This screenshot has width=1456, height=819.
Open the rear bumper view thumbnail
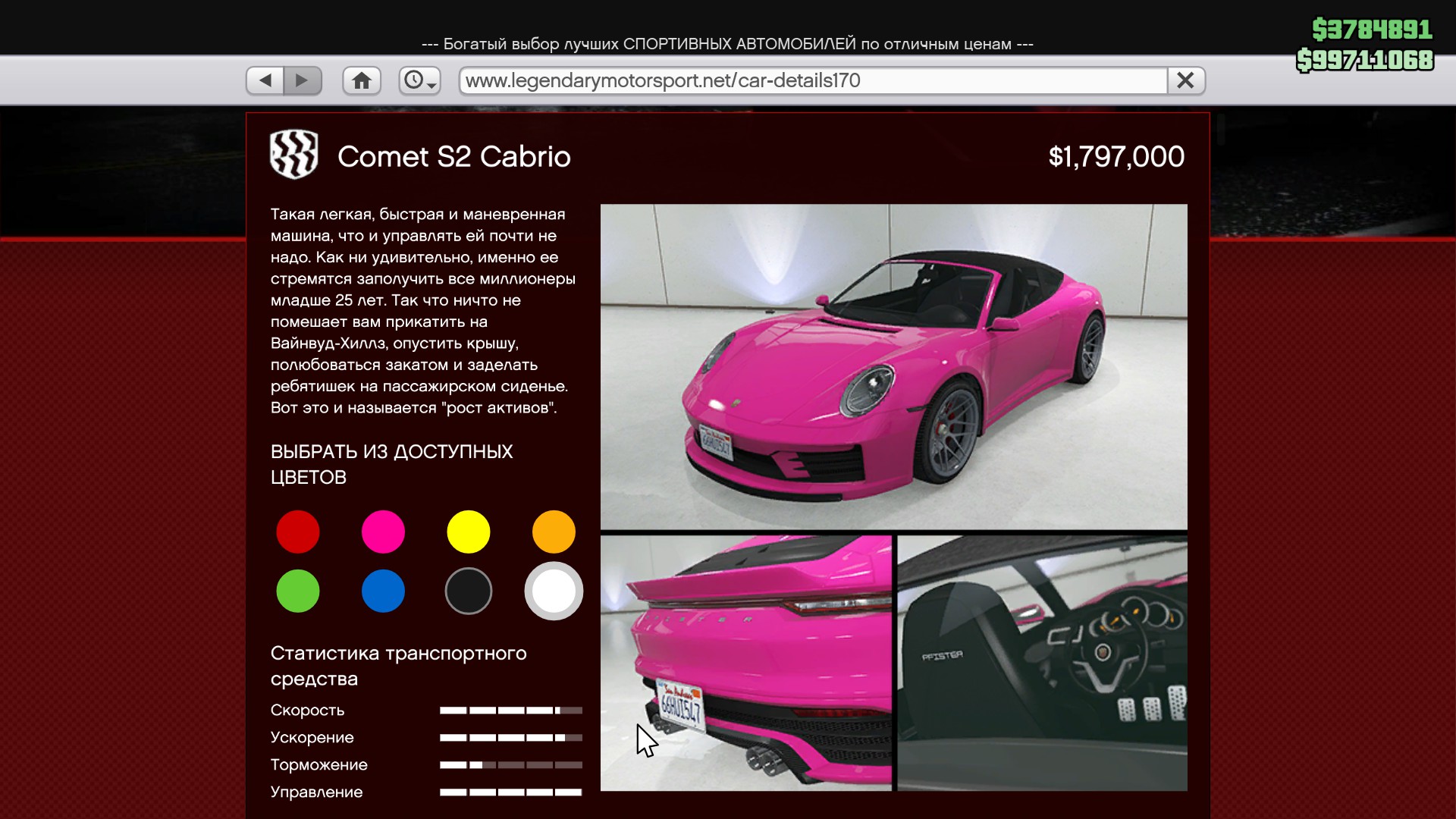746,663
